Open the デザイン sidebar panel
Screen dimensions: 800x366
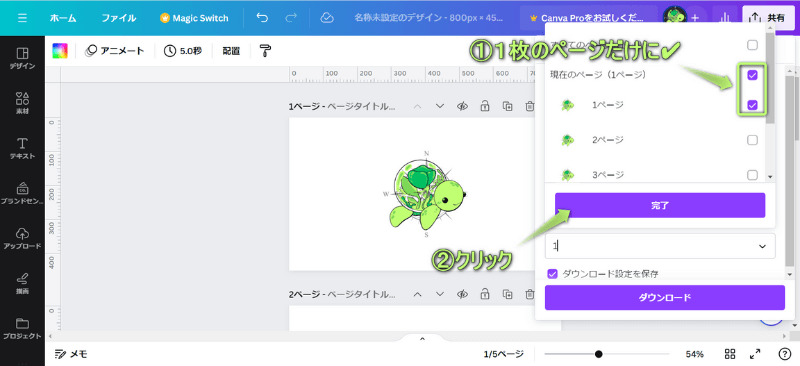coord(22,58)
